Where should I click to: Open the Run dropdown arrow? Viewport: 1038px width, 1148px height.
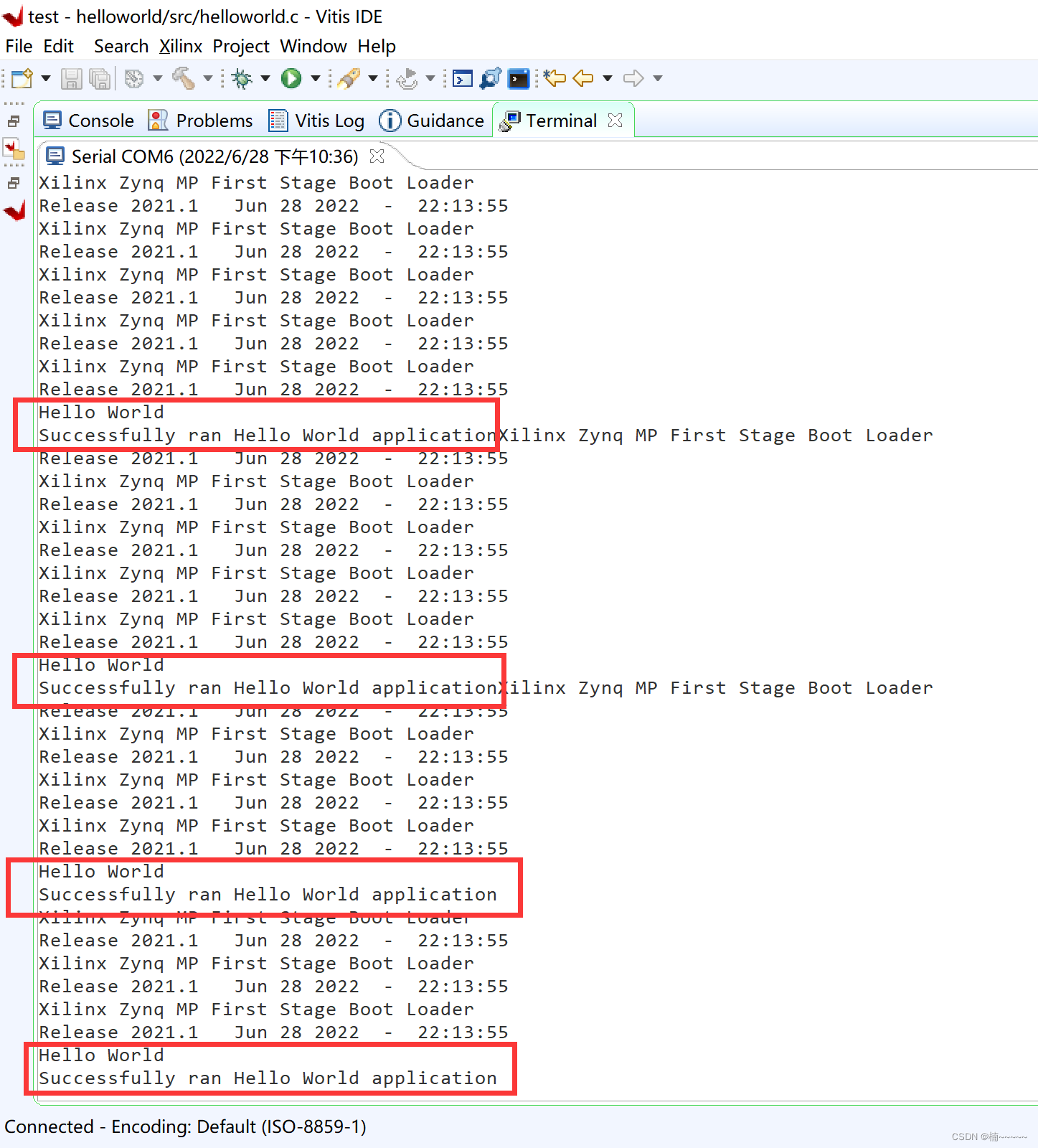(x=315, y=78)
